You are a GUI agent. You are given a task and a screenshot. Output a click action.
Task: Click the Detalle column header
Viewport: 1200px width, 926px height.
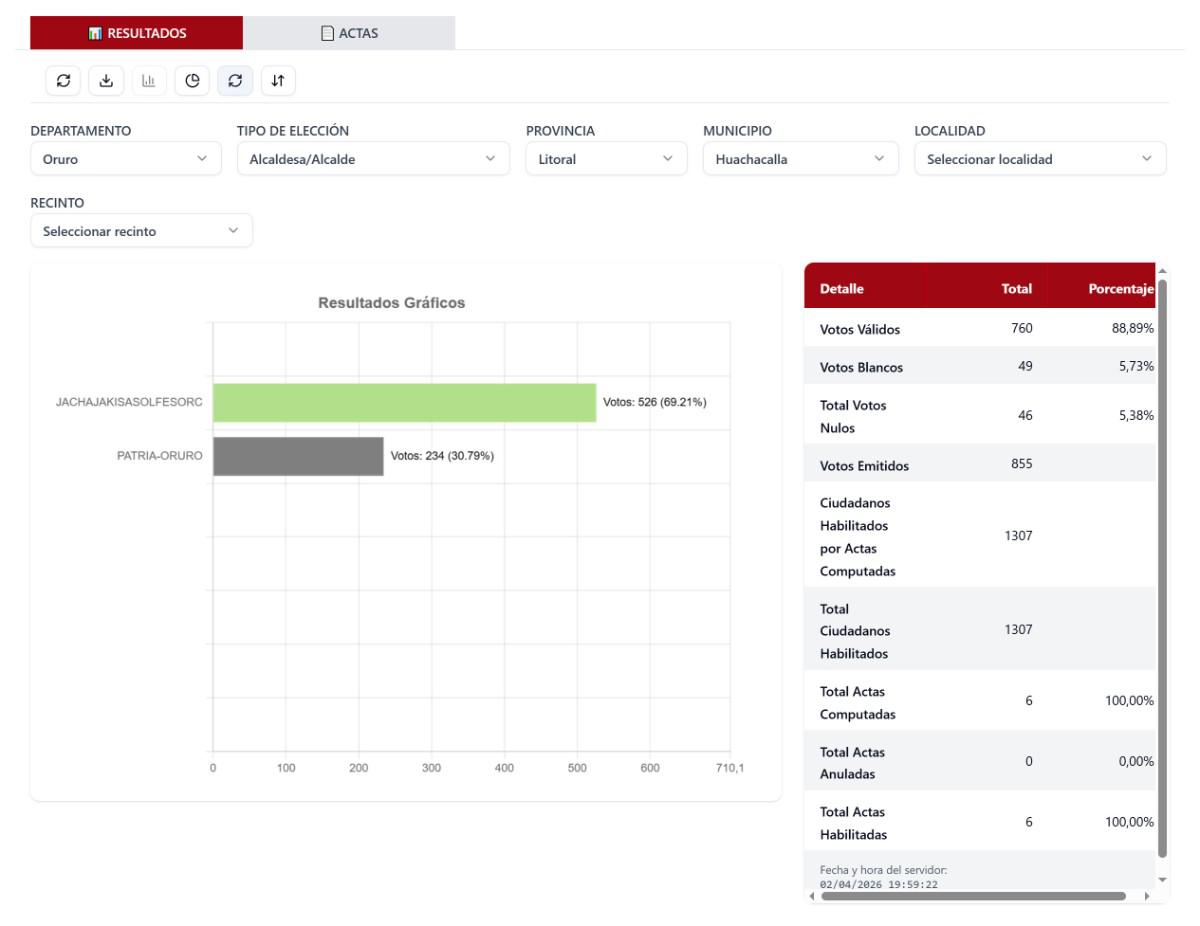point(842,290)
